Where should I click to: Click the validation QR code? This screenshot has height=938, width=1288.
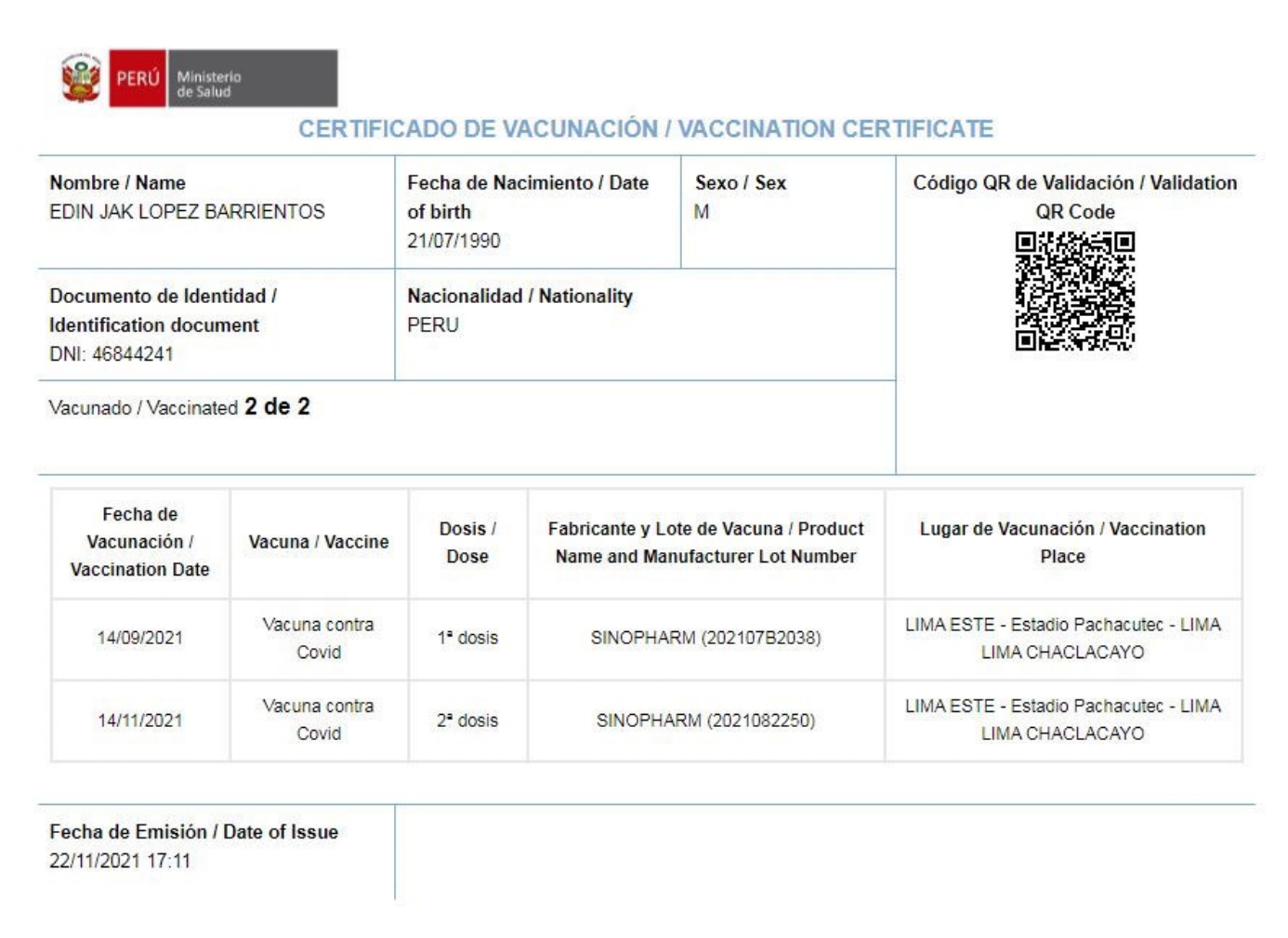(1074, 291)
